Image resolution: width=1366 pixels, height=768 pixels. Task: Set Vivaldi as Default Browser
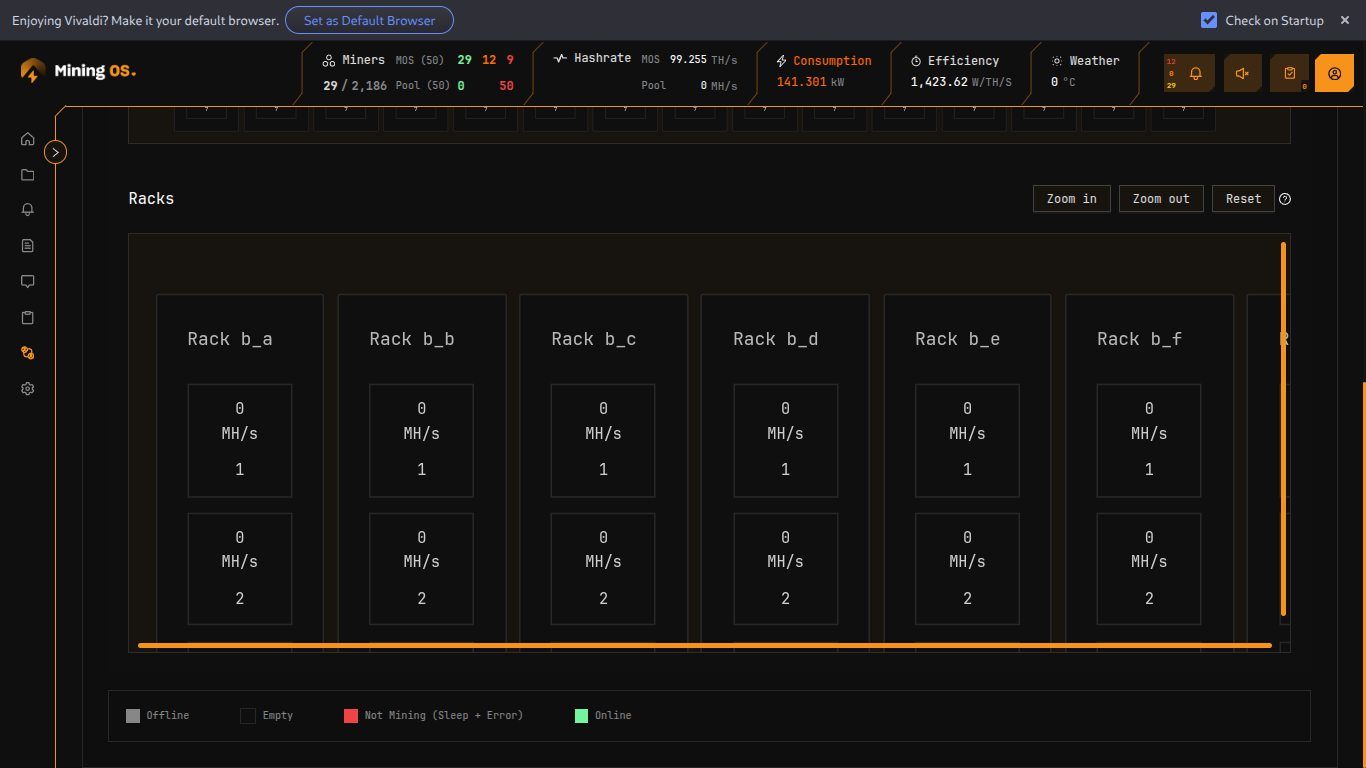(x=369, y=20)
